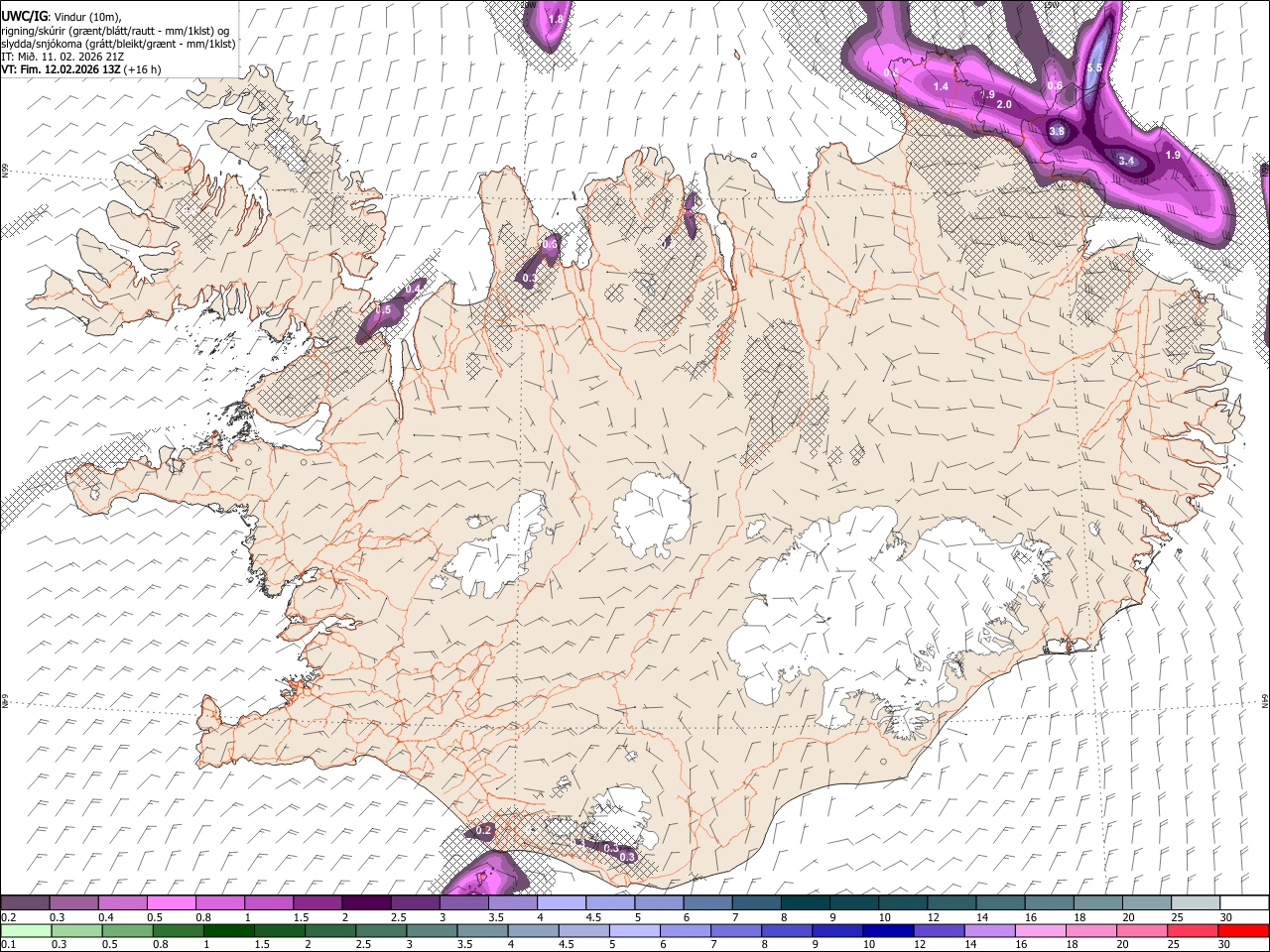Pick the pale gray swatch between 25 and 30 on the snow scale
The height and width of the screenshot is (952, 1270).
coord(1196,903)
